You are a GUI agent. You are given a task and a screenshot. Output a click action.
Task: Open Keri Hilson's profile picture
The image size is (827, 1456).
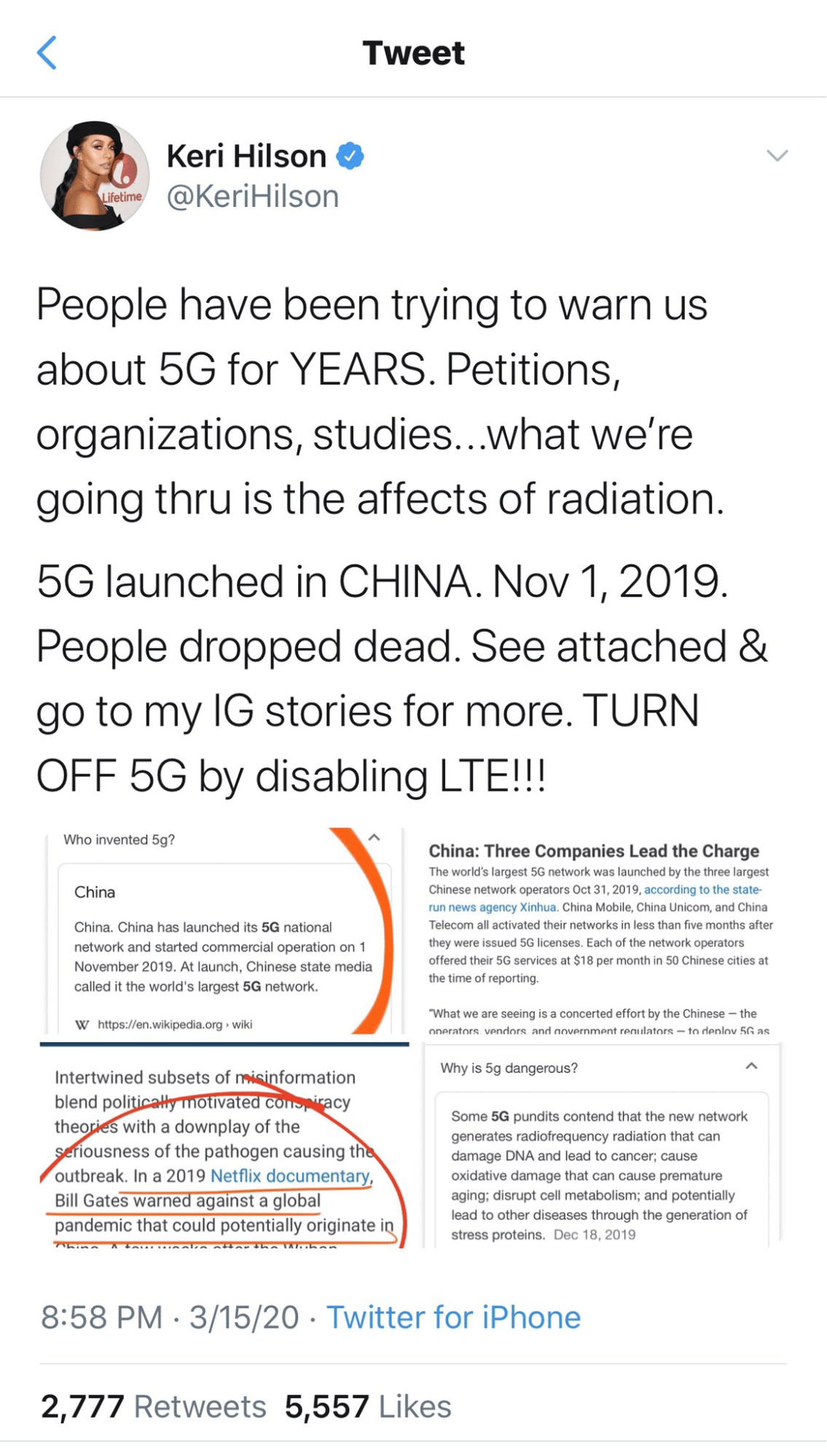pos(94,176)
